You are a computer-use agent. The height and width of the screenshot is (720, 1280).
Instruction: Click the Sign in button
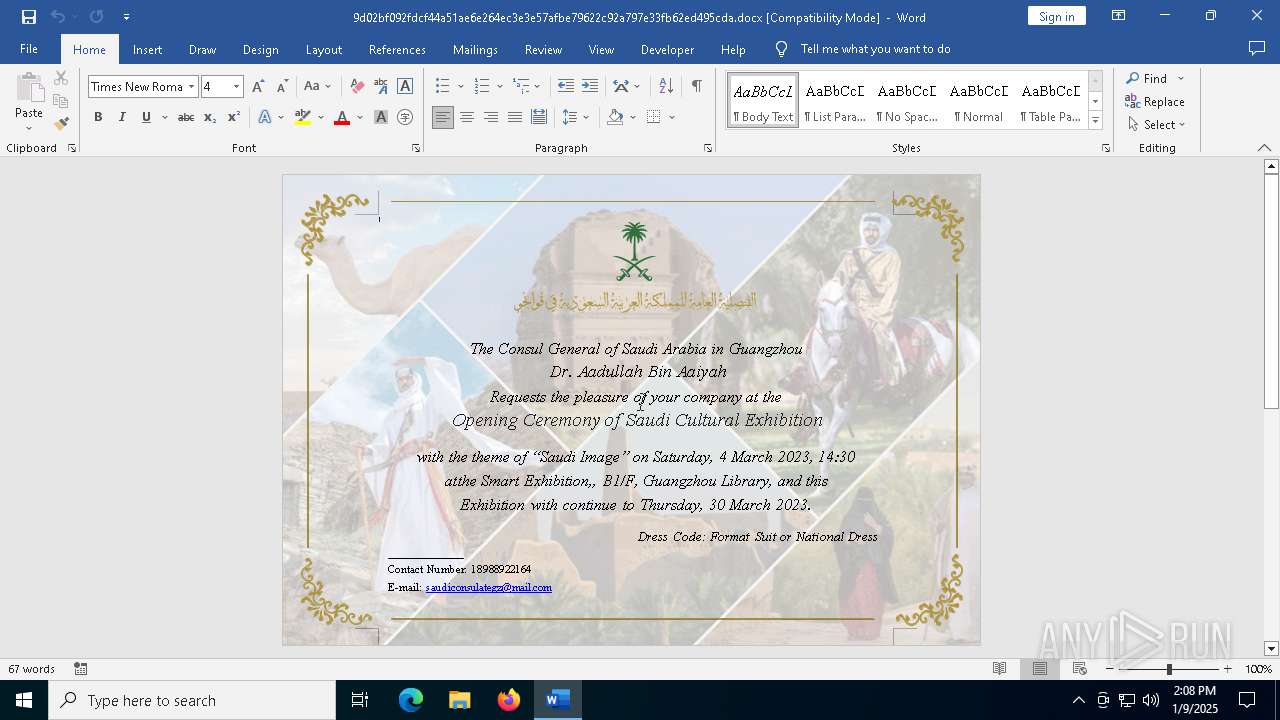coord(1056,16)
